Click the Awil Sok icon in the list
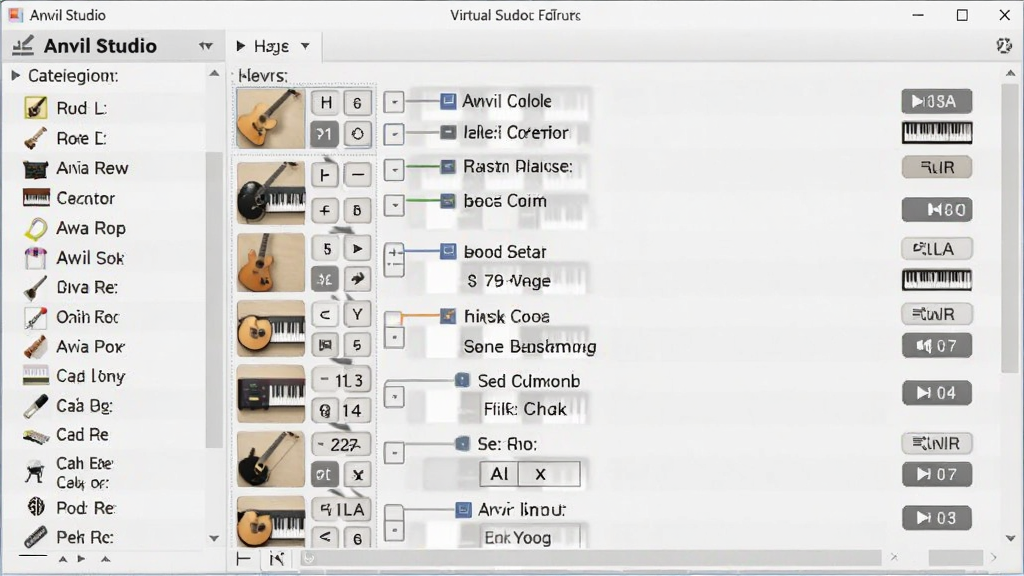This screenshot has width=1024, height=576. 36,258
